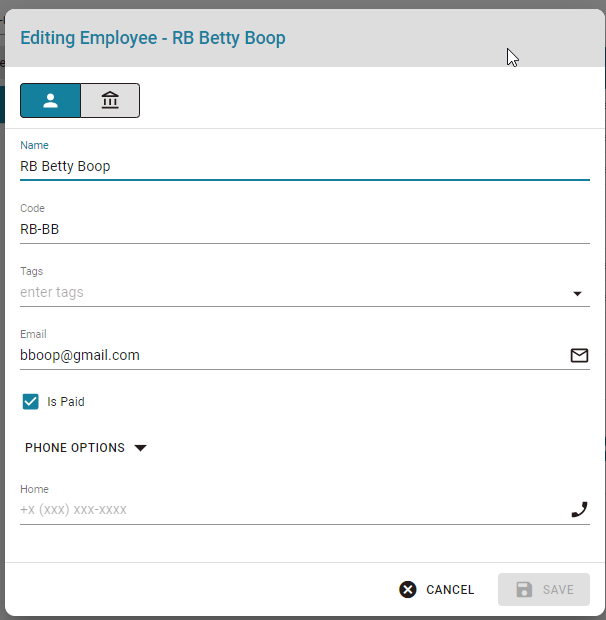Click the 'Editing Employee - RB Betty Boop' title
Screen dimensions: 606x620
[x=153, y=38]
